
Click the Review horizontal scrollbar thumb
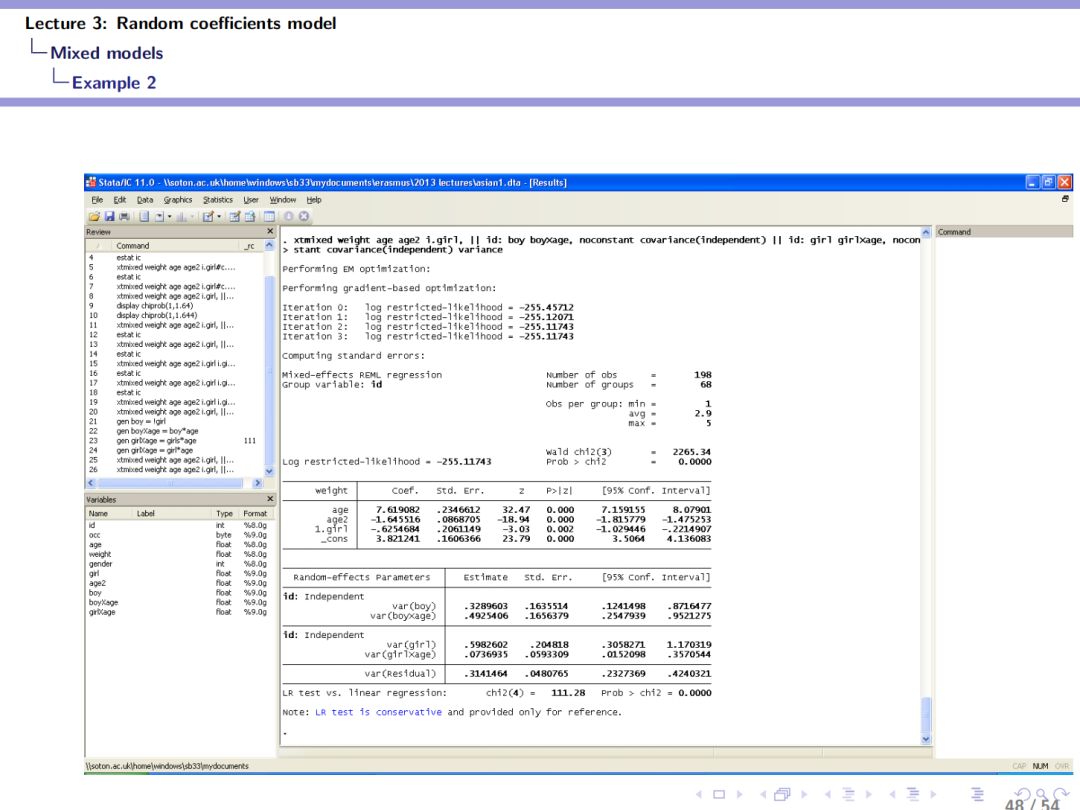click(x=169, y=484)
